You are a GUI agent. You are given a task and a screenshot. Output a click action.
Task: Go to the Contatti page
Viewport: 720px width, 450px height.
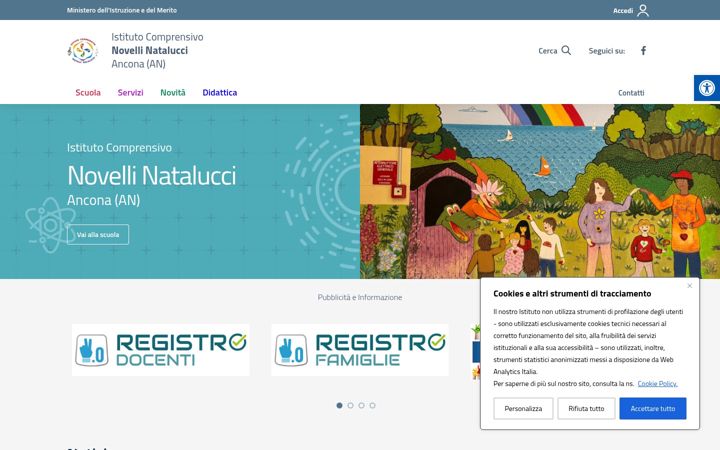[631, 93]
